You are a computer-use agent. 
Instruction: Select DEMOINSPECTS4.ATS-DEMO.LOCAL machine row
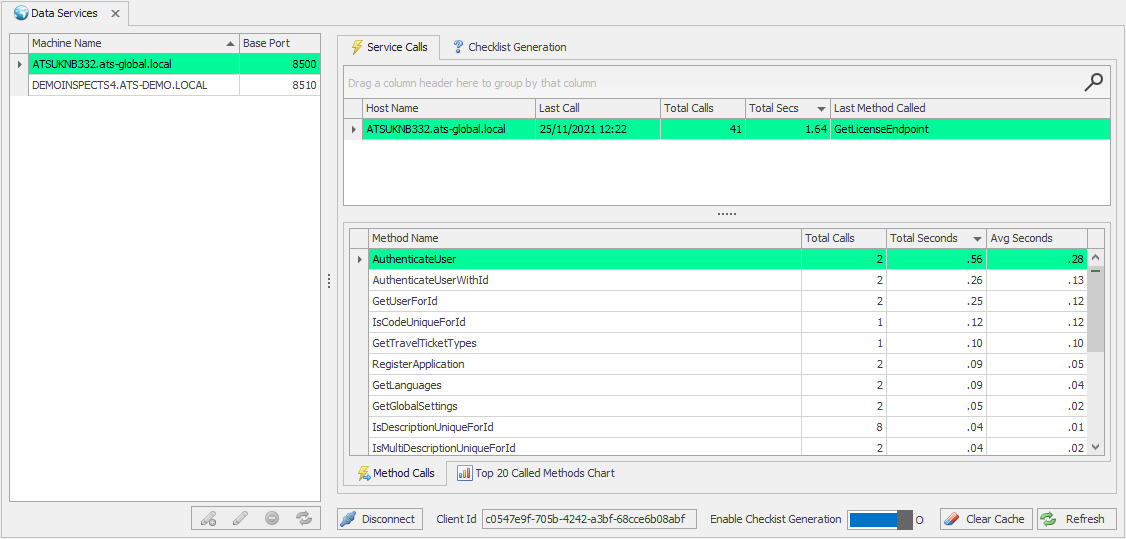(x=134, y=85)
